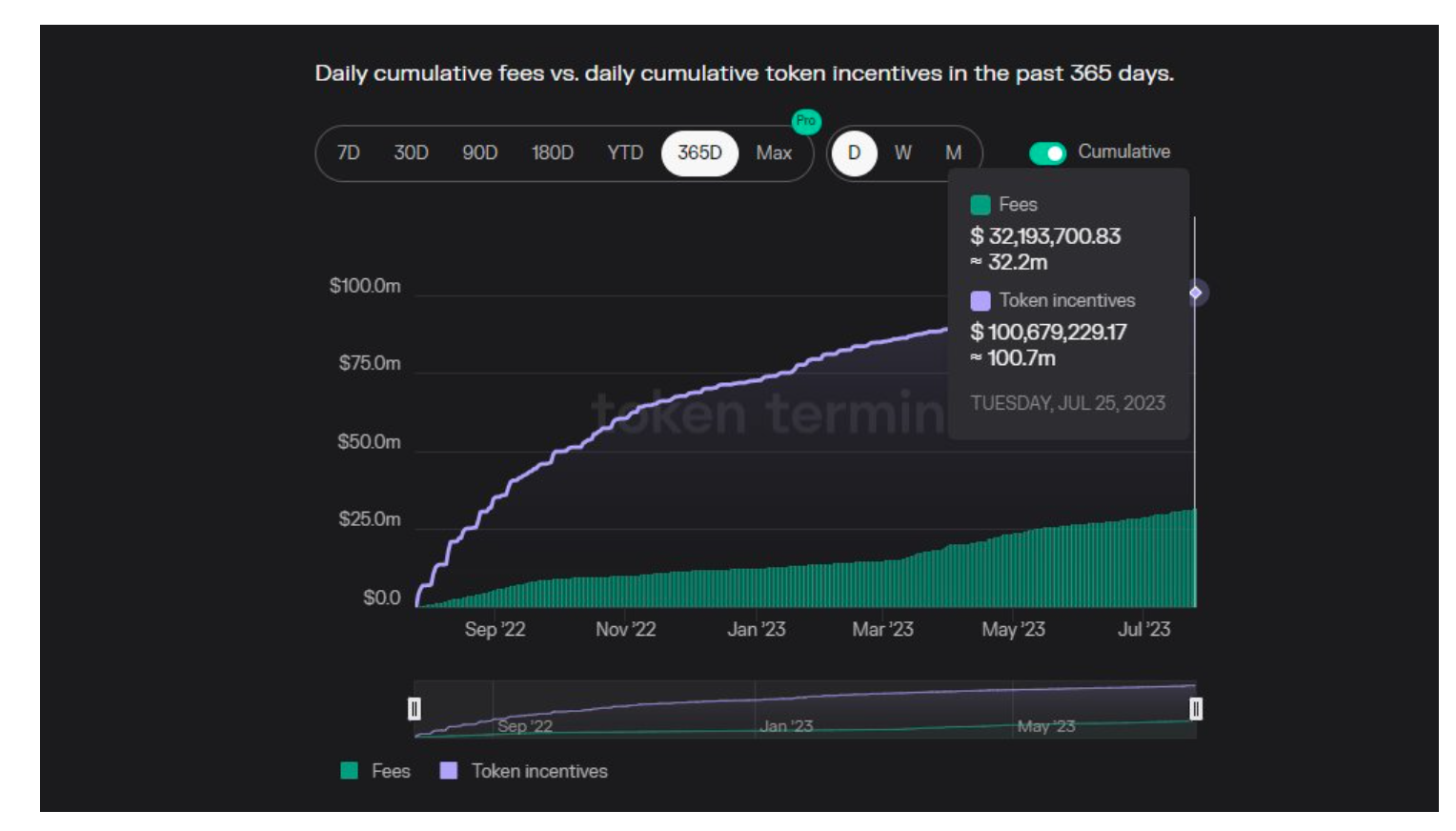Click the green Fees swatch in tooltip
Image resolution: width=1456 pixels, height=831 pixels.
pyautogui.click(x=981, y=205)
